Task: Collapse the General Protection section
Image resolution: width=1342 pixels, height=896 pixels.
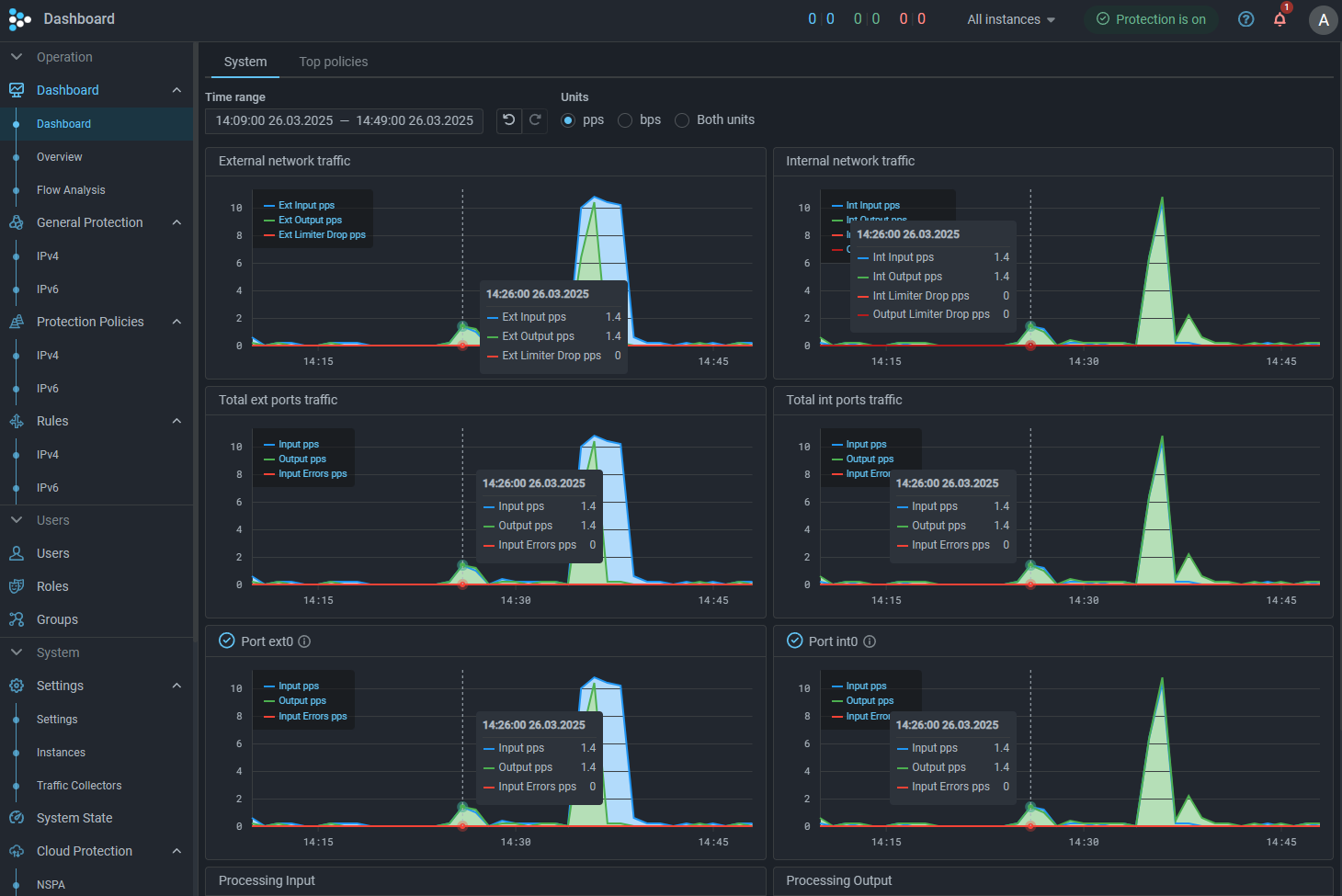Action: tap(176, 222)
